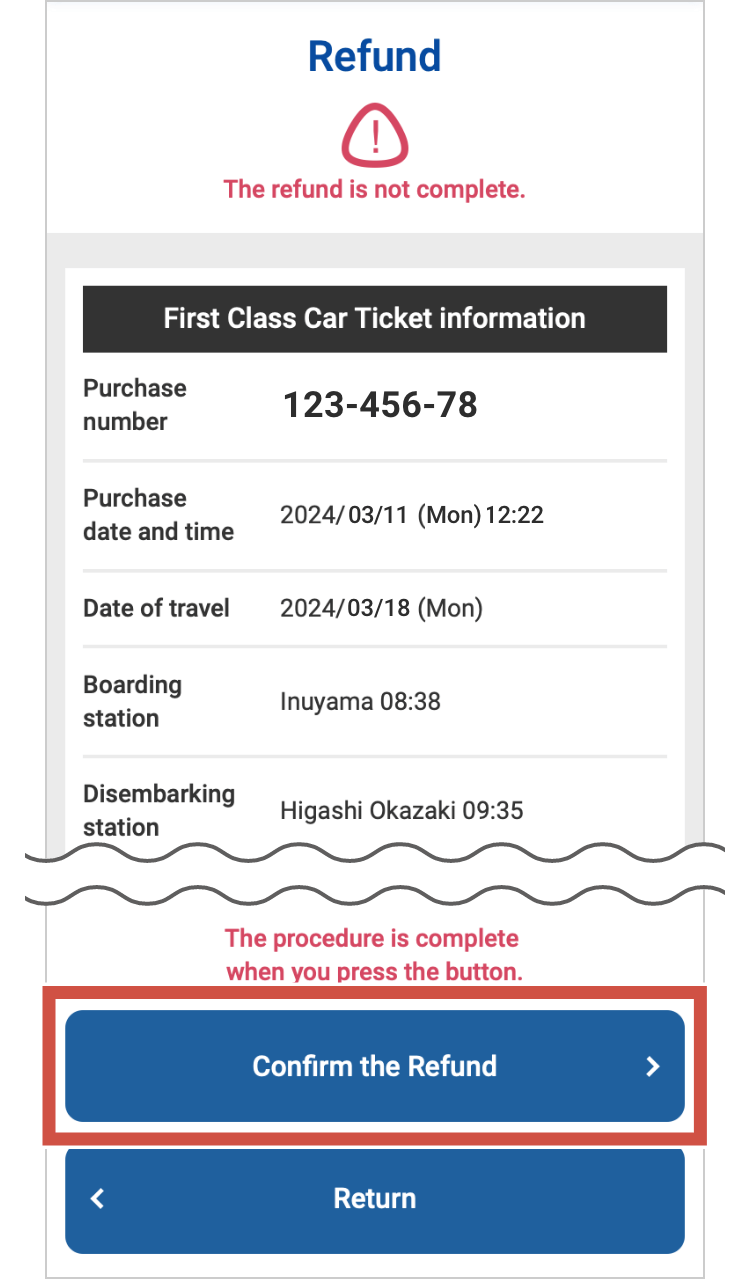This screenshot has height=1279, width=750.
Task: Click the Disembarking station label
Action: tap(158, 810)
